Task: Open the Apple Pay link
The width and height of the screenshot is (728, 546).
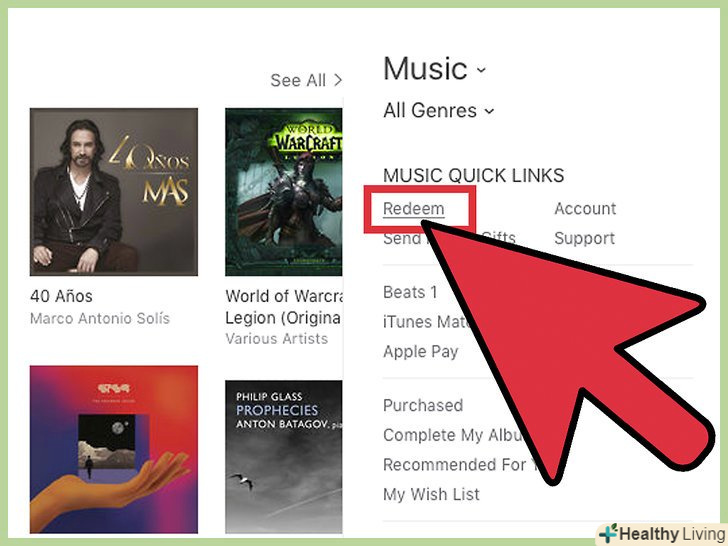Action: click(421, 352)
